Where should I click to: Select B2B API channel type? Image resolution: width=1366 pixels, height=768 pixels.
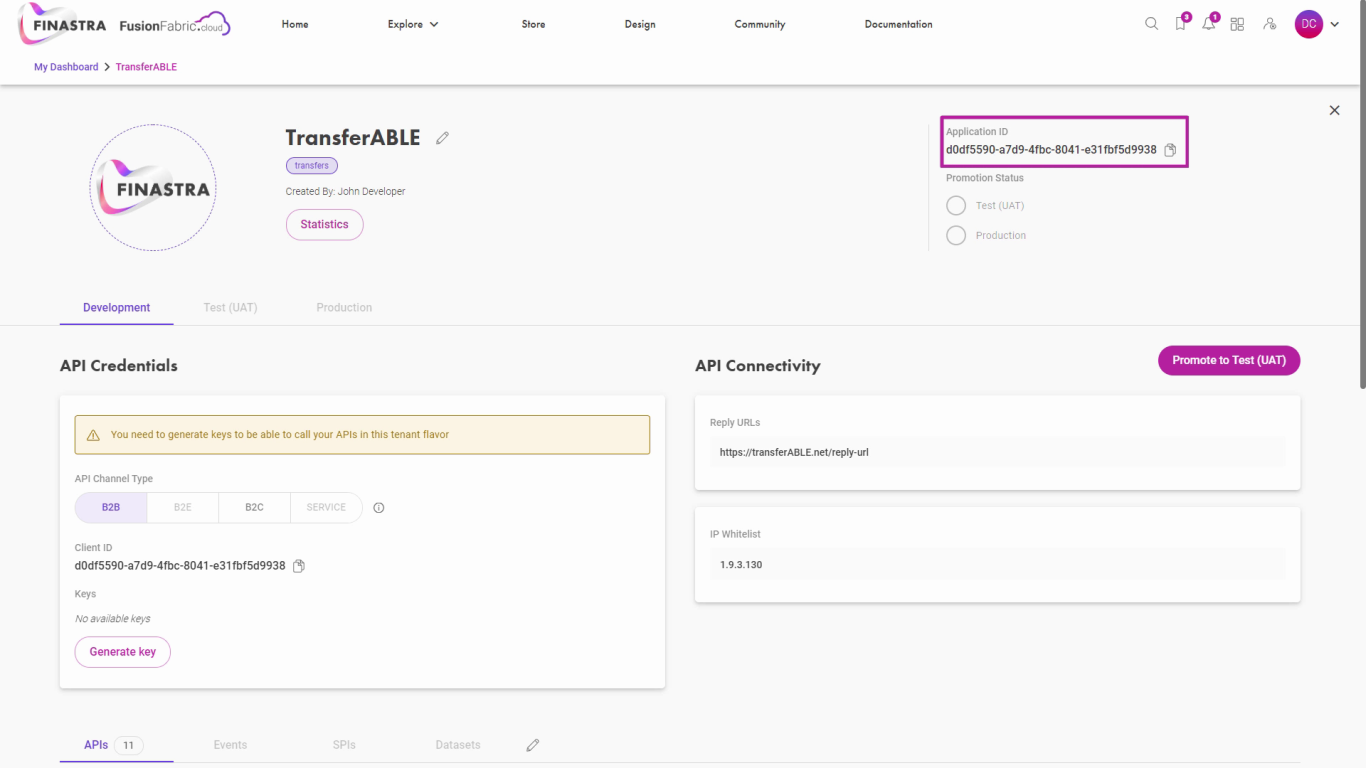(x=111, y=508)
